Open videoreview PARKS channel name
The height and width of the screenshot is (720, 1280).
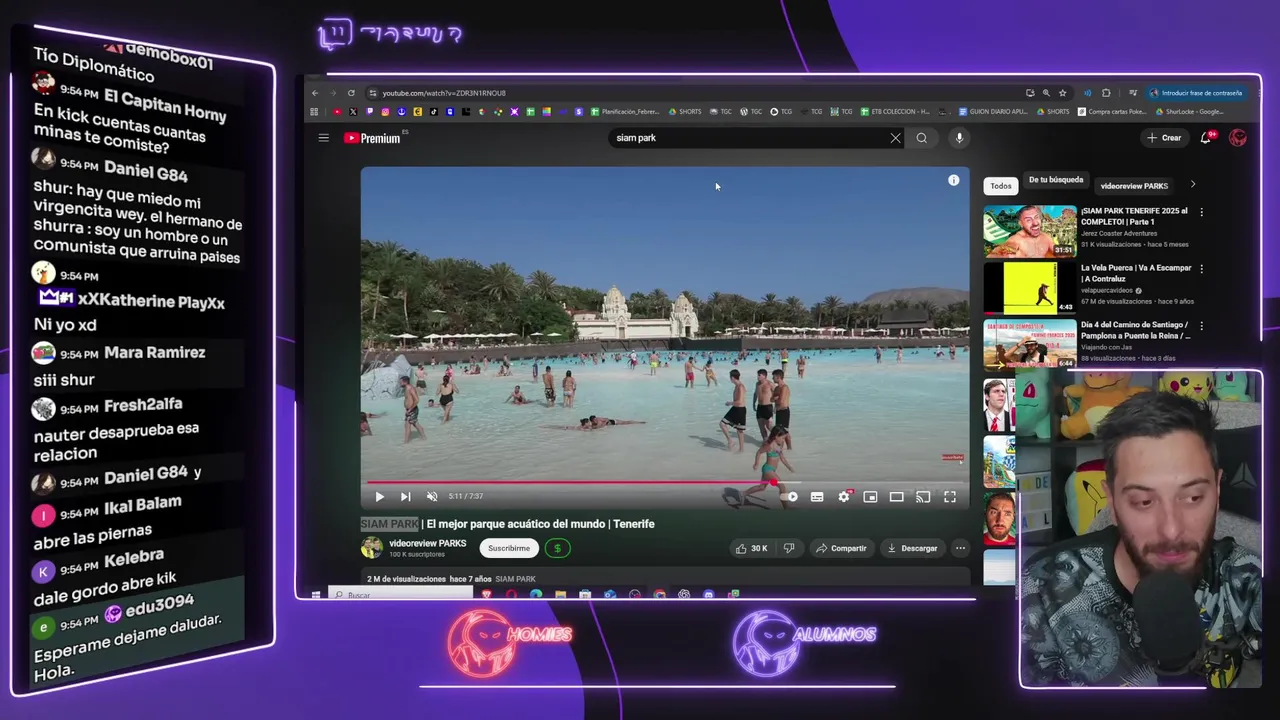(427, 543)
